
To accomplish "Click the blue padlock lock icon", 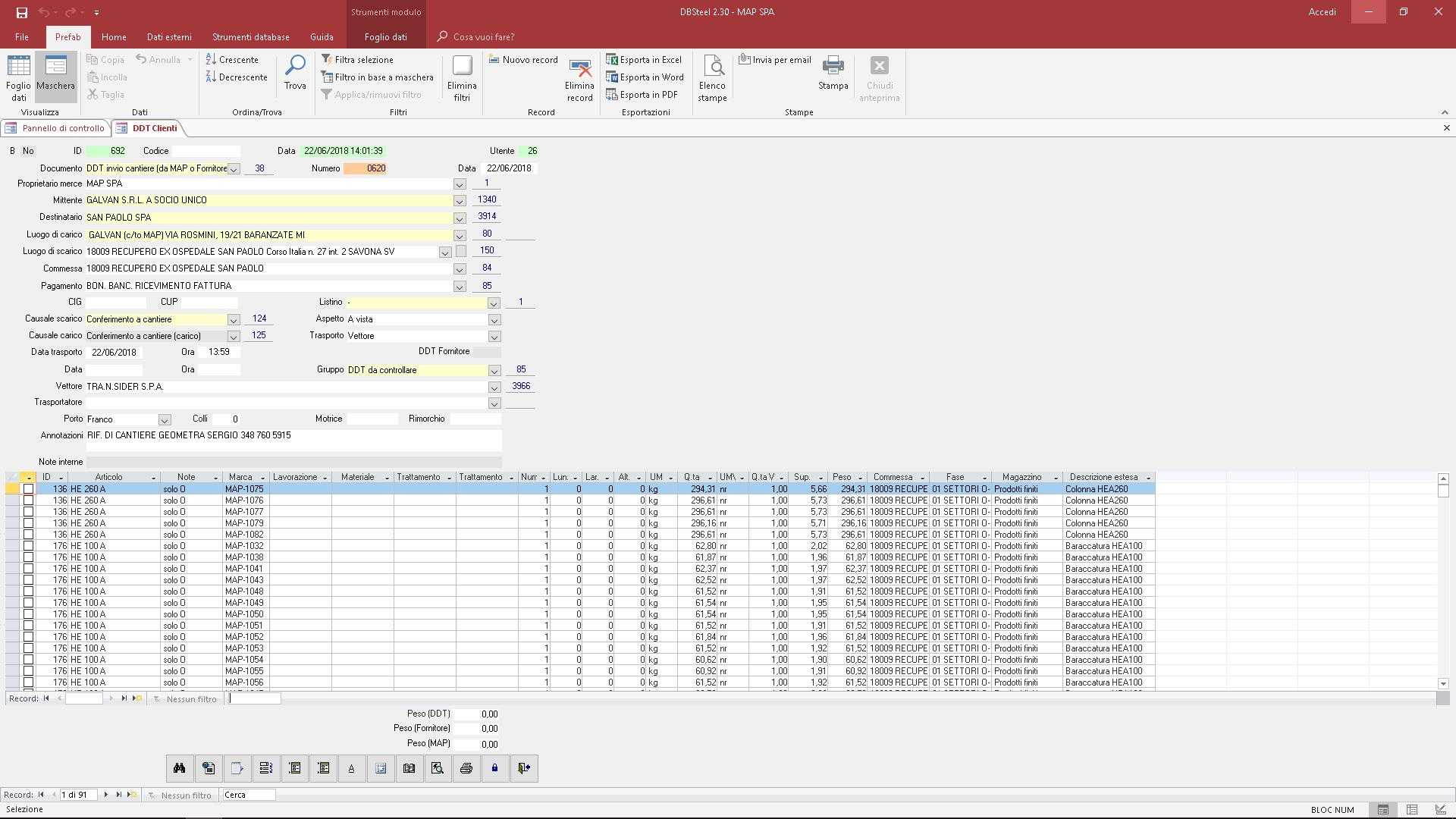I will coord(495,768).
